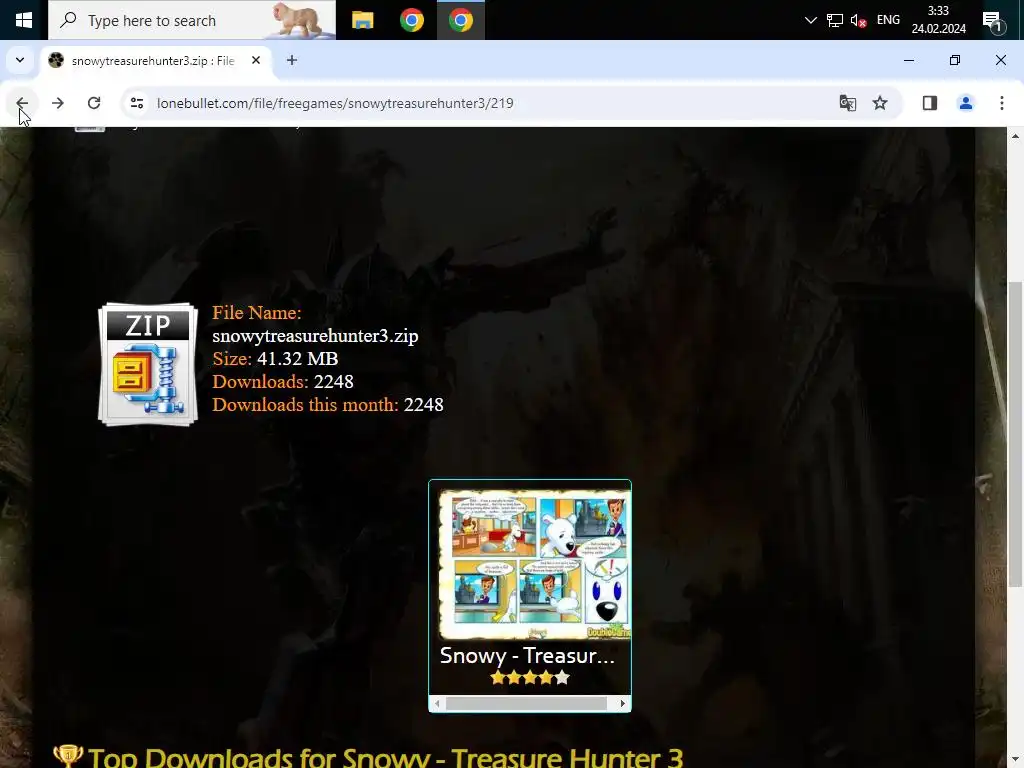Click the carousel horizontal scrollbar thumb

coord(526,703)
